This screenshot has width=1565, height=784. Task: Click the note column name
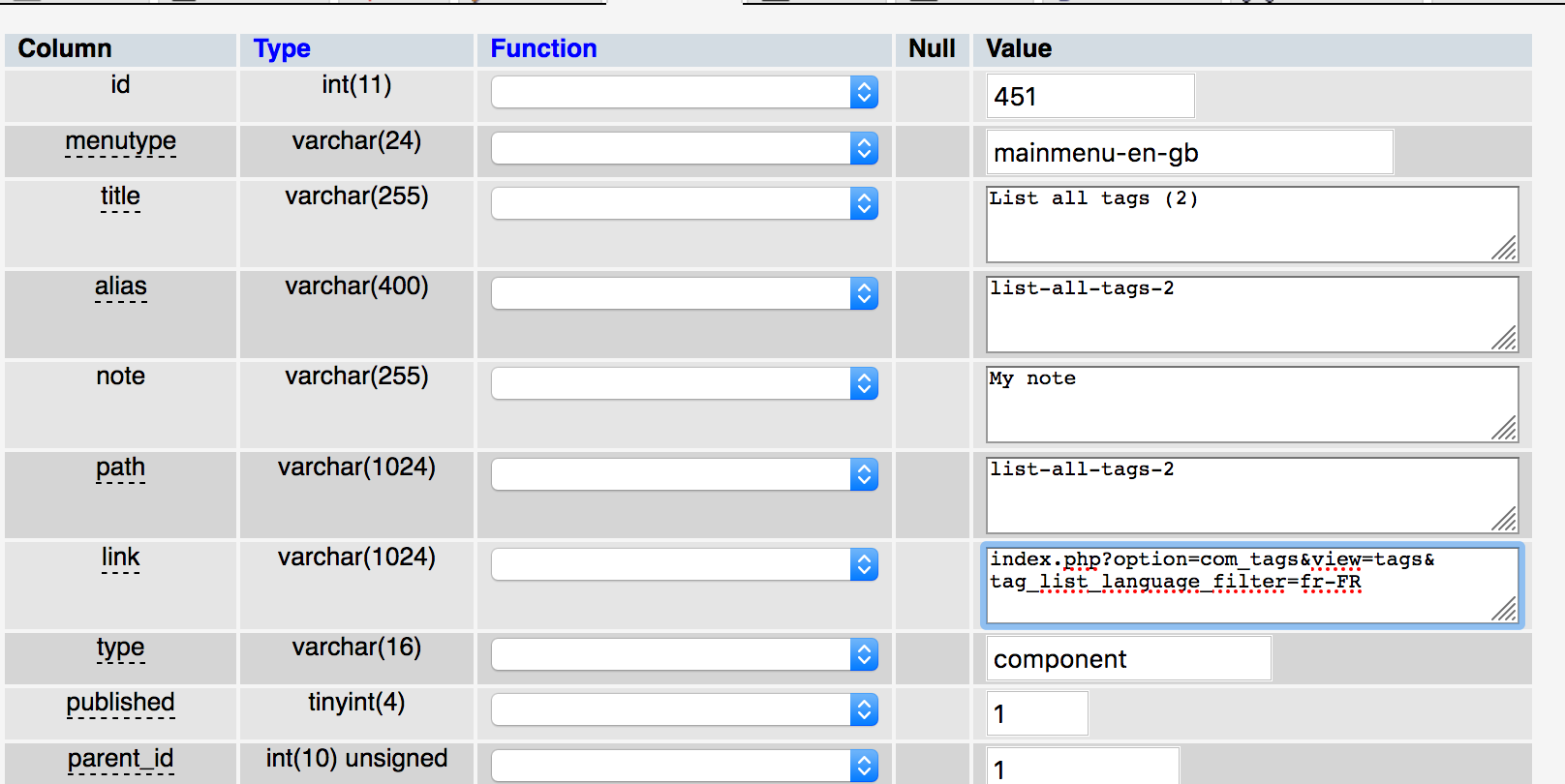click(120, 377)
